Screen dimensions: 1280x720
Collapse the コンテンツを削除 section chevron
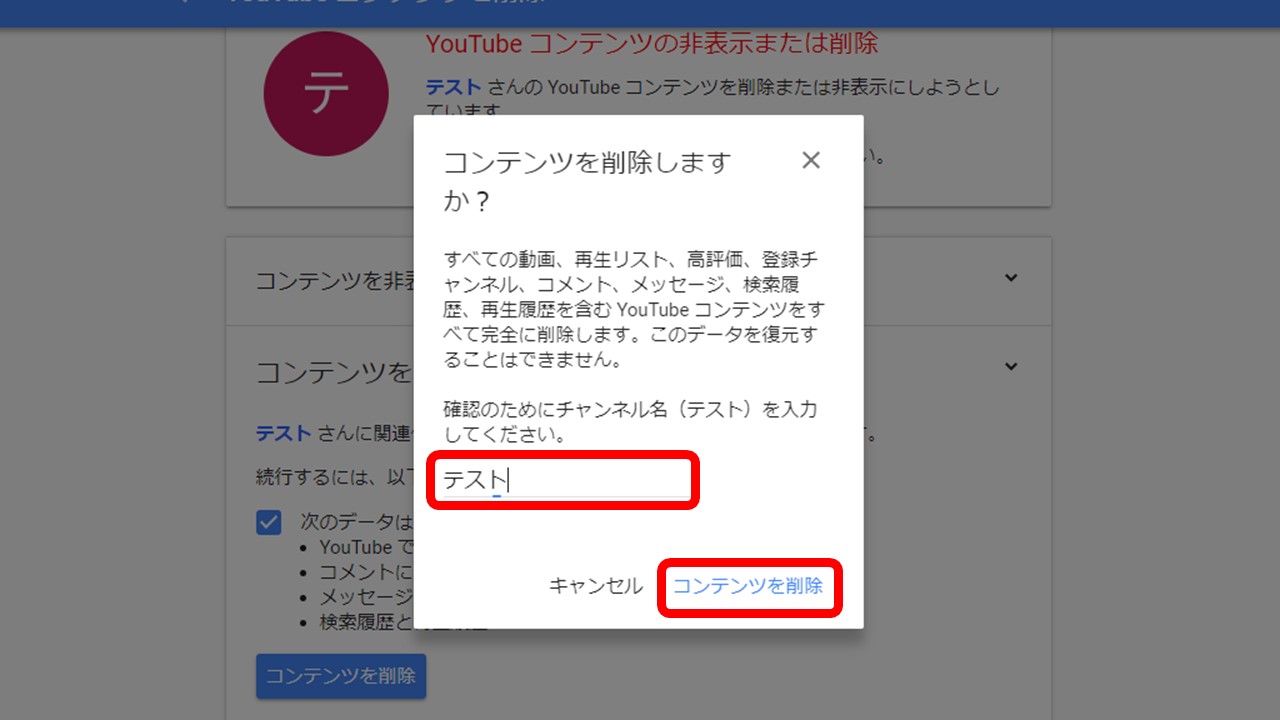(x=1011, y=366)
